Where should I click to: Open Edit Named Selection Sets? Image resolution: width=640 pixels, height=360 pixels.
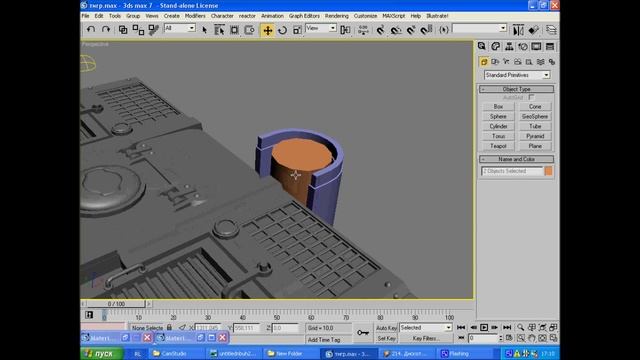(x=444, y=30)
